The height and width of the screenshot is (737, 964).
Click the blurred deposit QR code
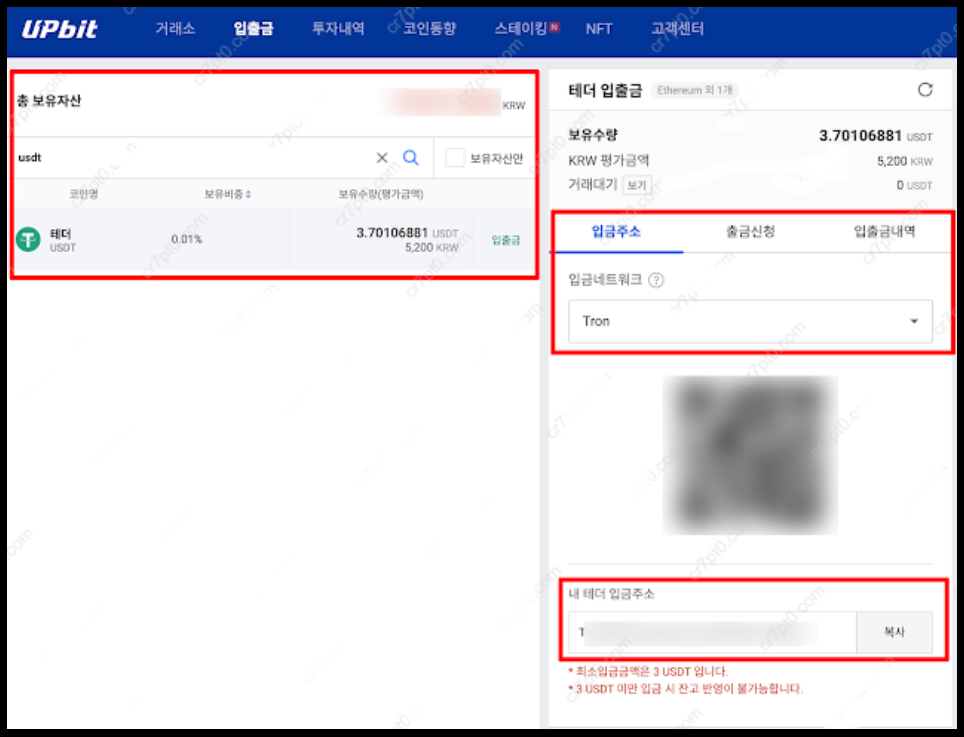pyautogui.click(x=750, y=455)
